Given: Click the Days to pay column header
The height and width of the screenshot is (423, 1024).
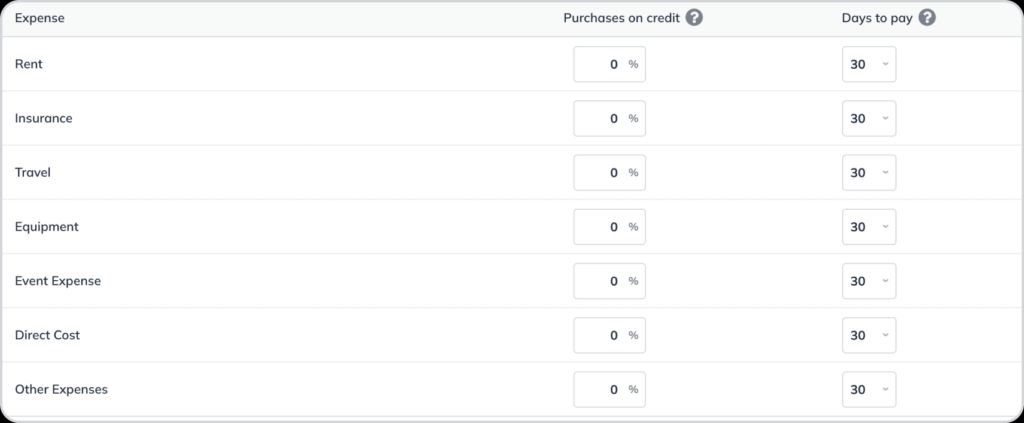Looking at the screenshot, I should (x=877, y=17).
